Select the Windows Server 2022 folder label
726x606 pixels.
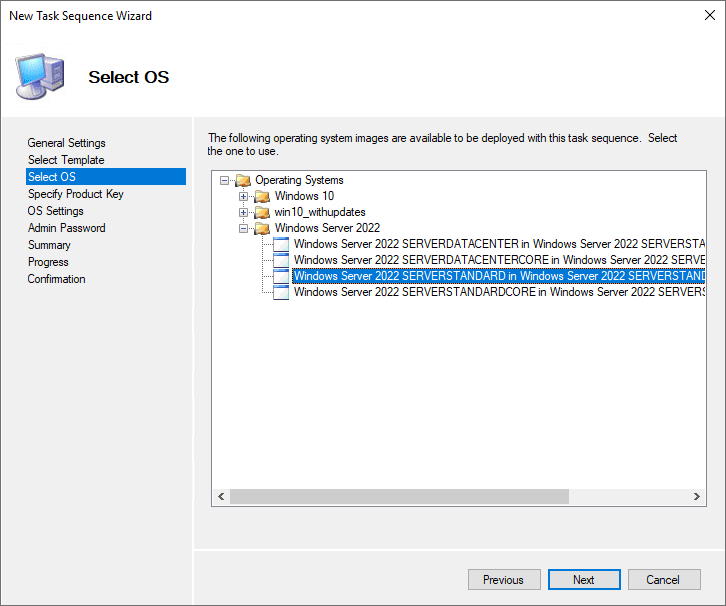pyautogui.click(x=327, y=228)
